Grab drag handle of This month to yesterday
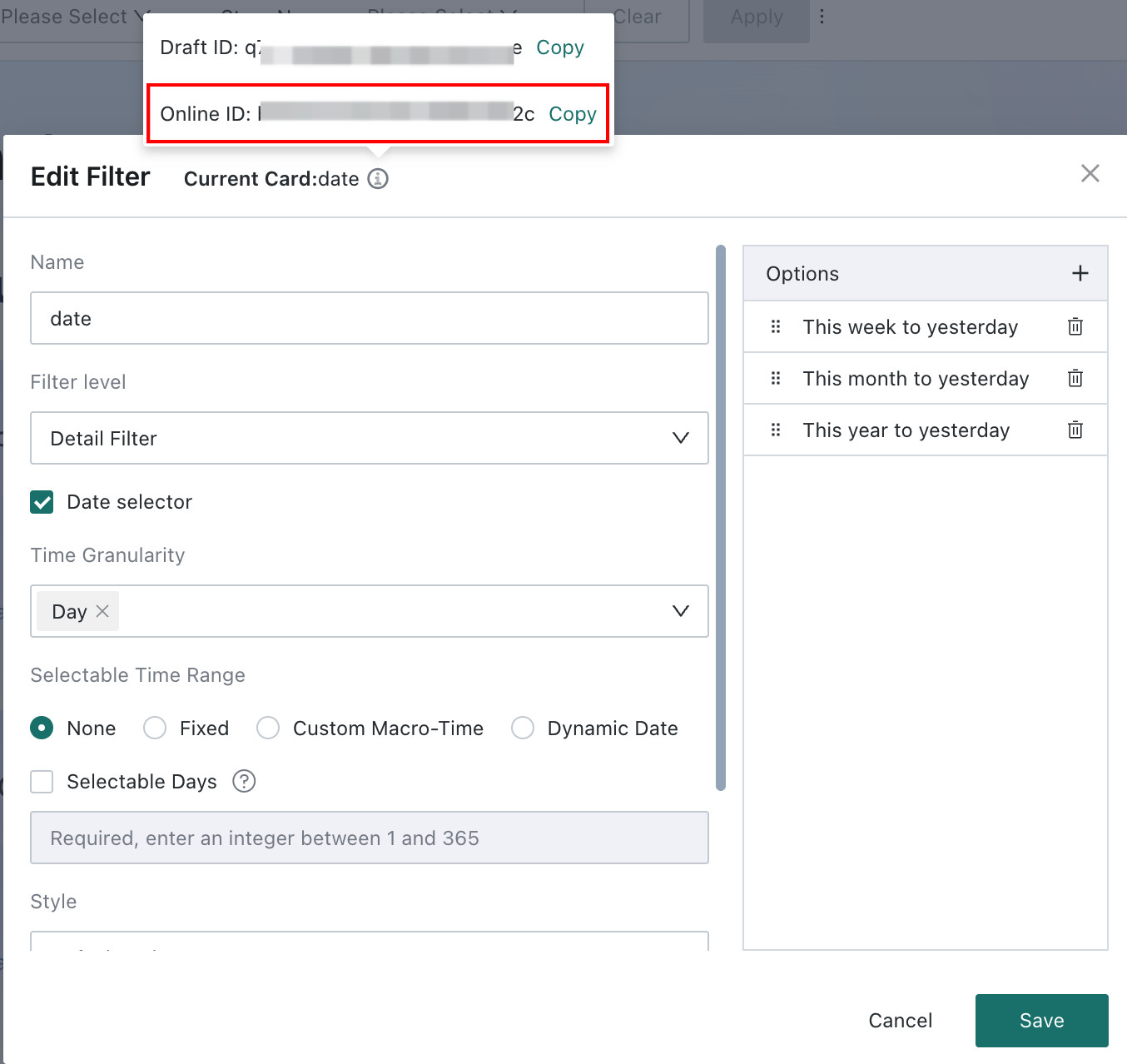 coord(776,378)
